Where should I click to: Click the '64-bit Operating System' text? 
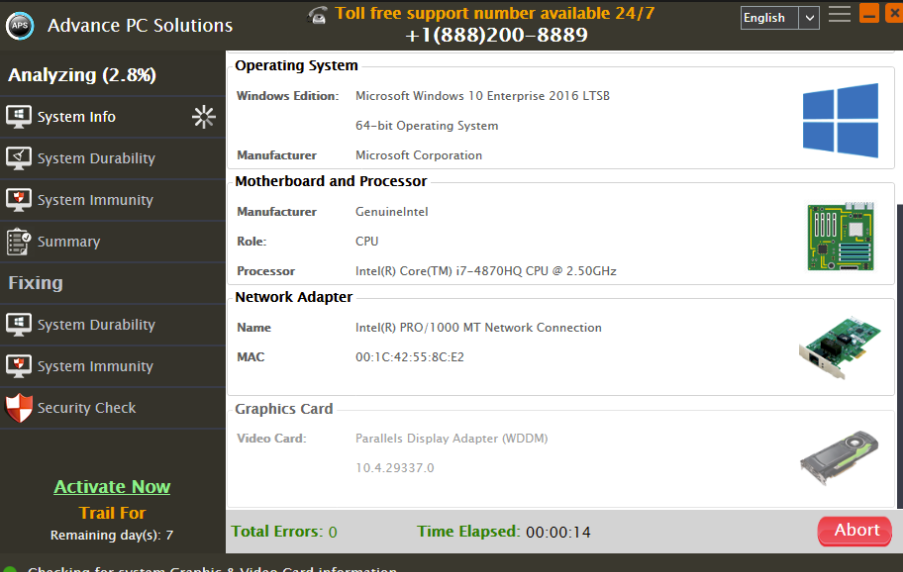pos(427,126)
